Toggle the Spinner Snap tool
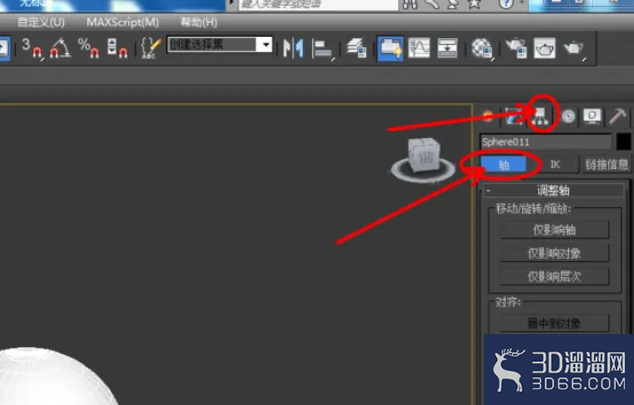634x405 pixels. (117, 48)
